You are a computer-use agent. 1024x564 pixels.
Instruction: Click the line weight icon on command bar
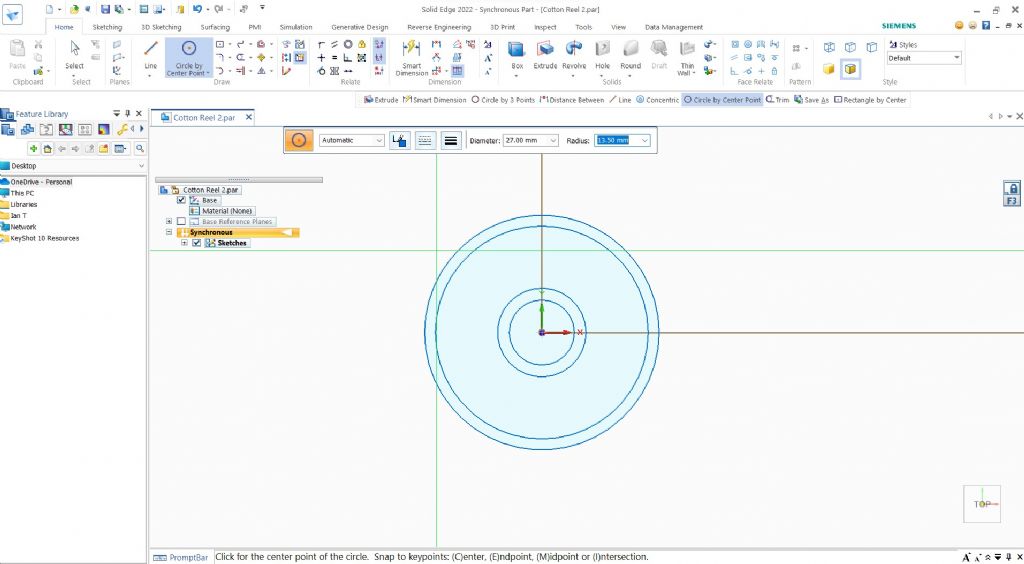coord(451,140)
